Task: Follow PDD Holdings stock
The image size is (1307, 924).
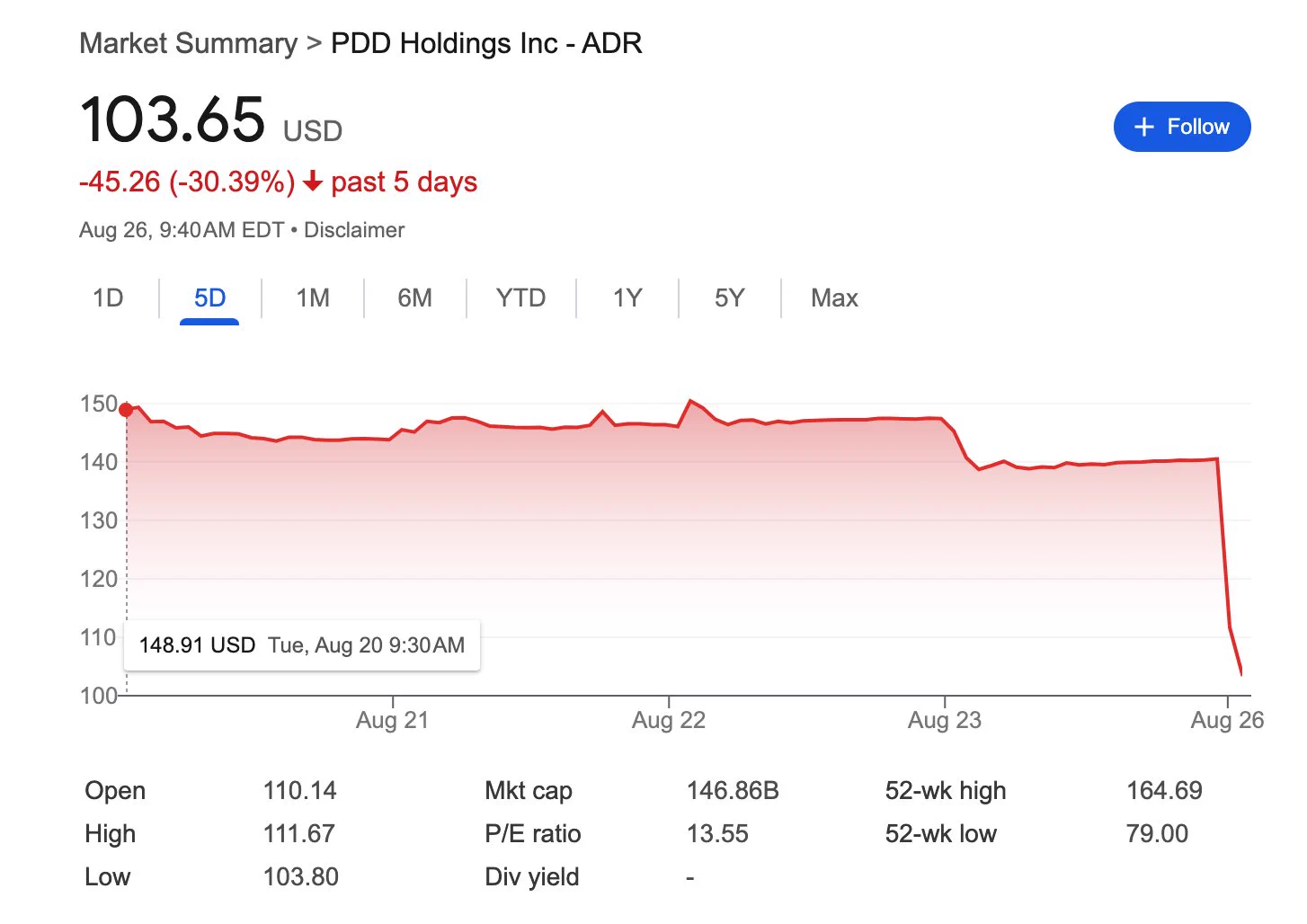Action: 1182,127
